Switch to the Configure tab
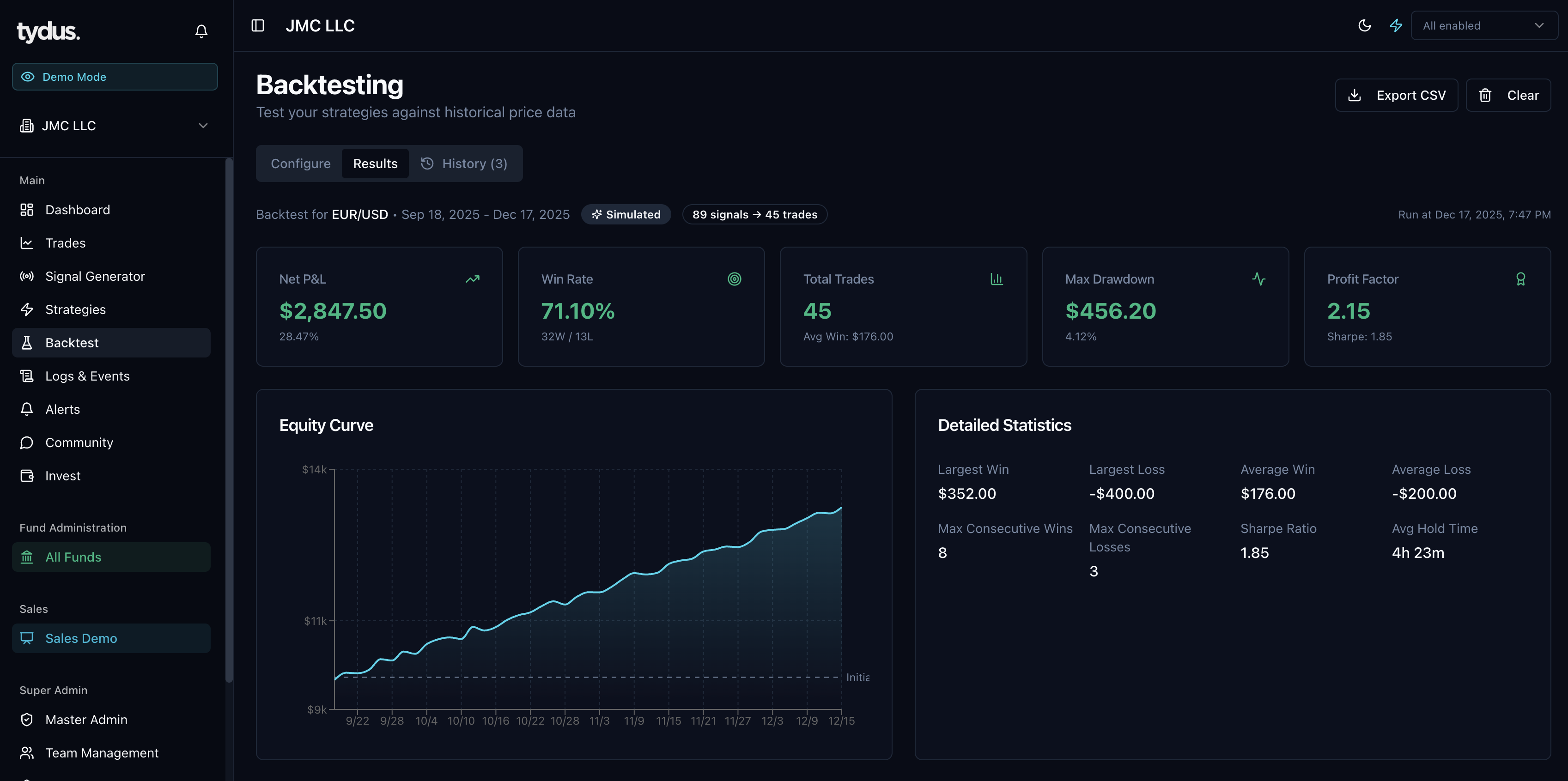The width and height of the screenshot is (1568, 781). click(301, 163)
